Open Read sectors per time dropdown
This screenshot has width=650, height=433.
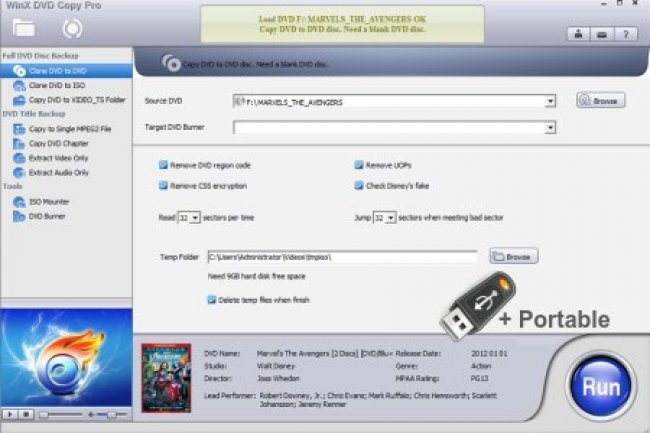click(x=194, y=216)
